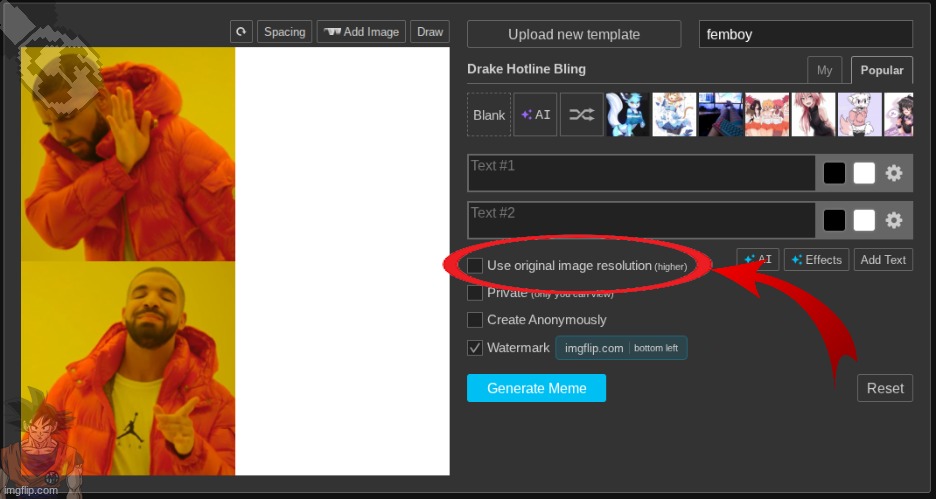Open black font color for Text #1
The image size is (936, 499).
click(835, 173)
